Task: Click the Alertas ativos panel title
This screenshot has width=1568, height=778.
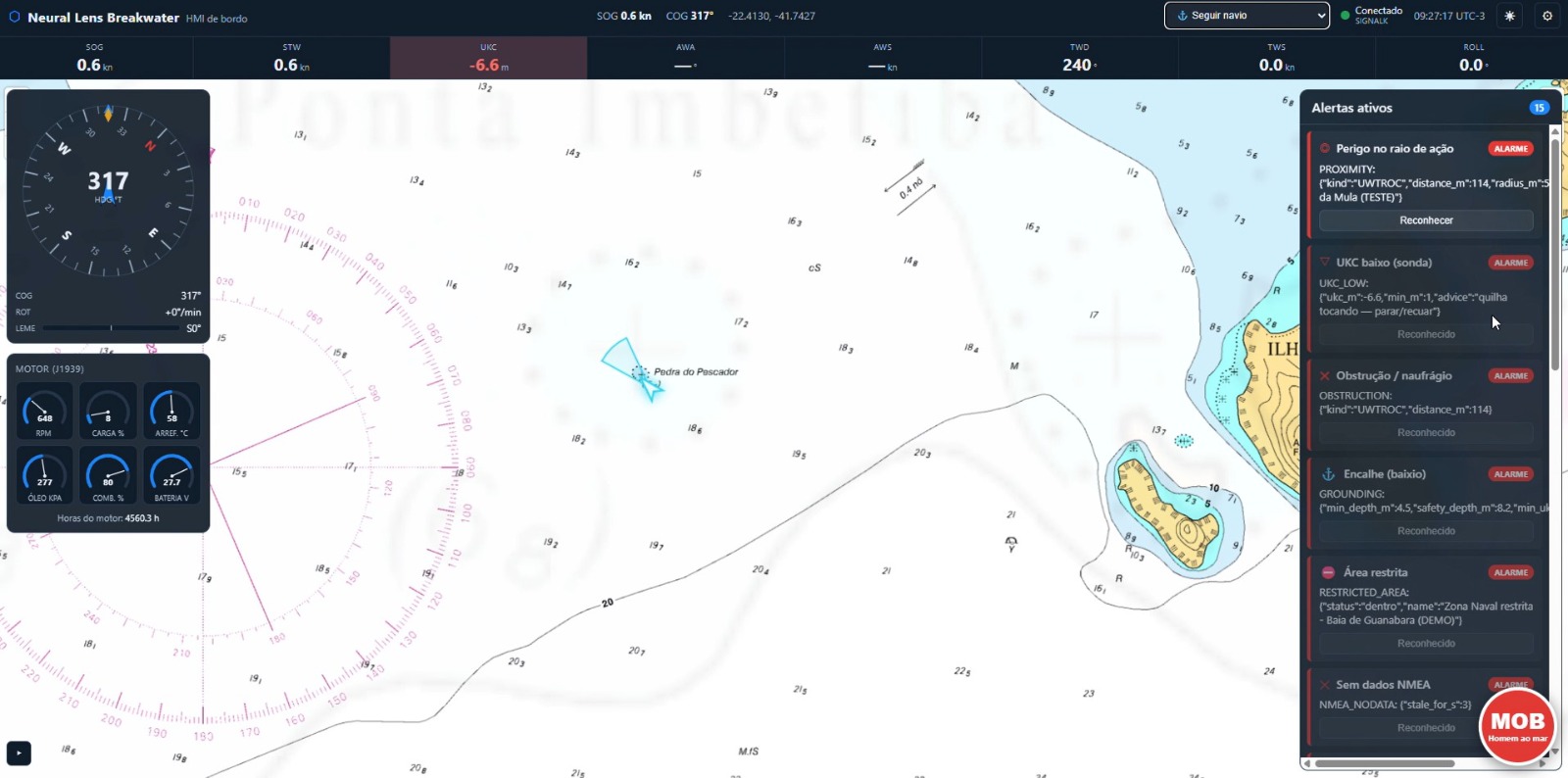Action: [x=1351, y=108]
